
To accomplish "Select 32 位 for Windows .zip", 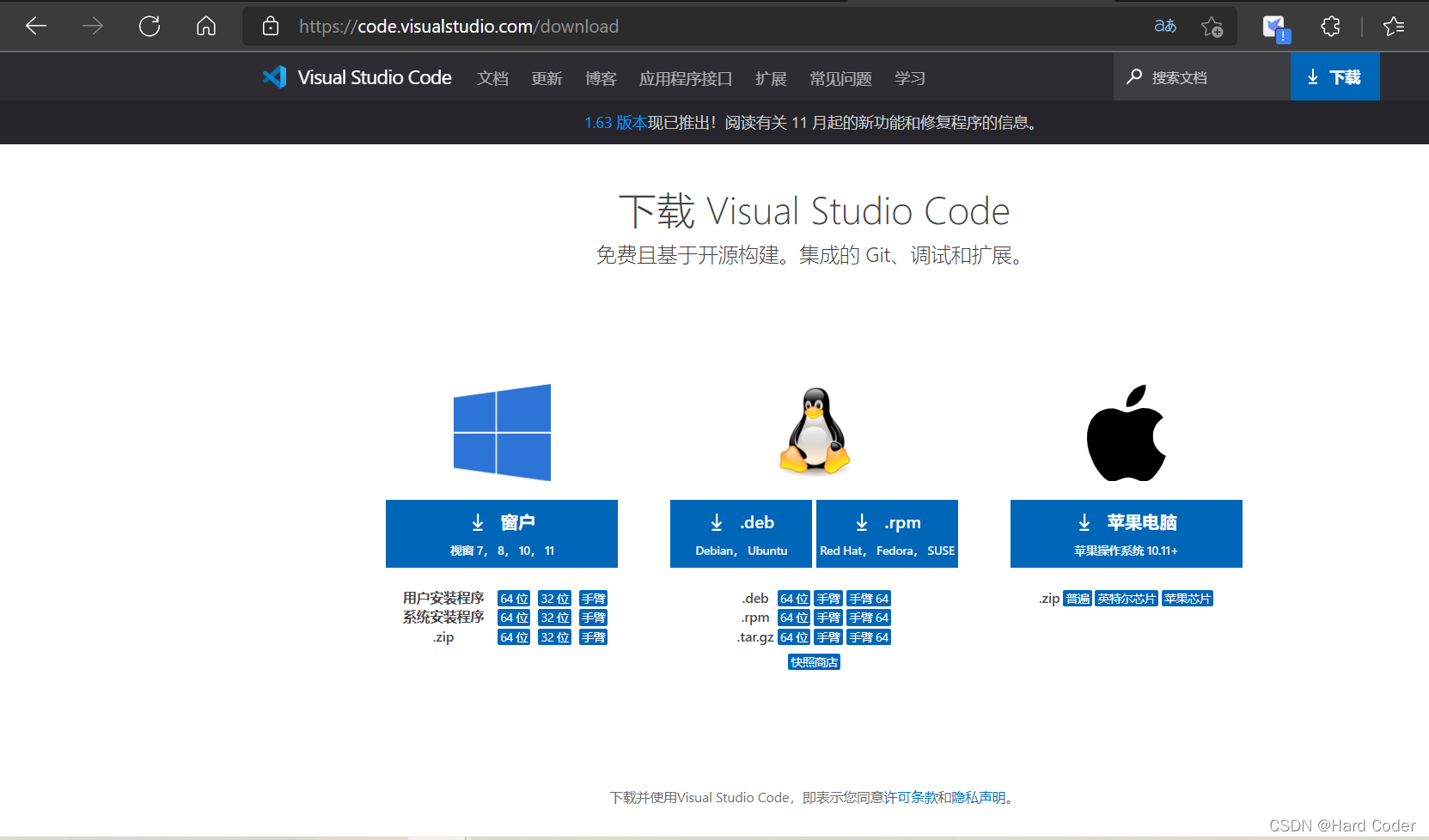I will (x=555, y=637).
